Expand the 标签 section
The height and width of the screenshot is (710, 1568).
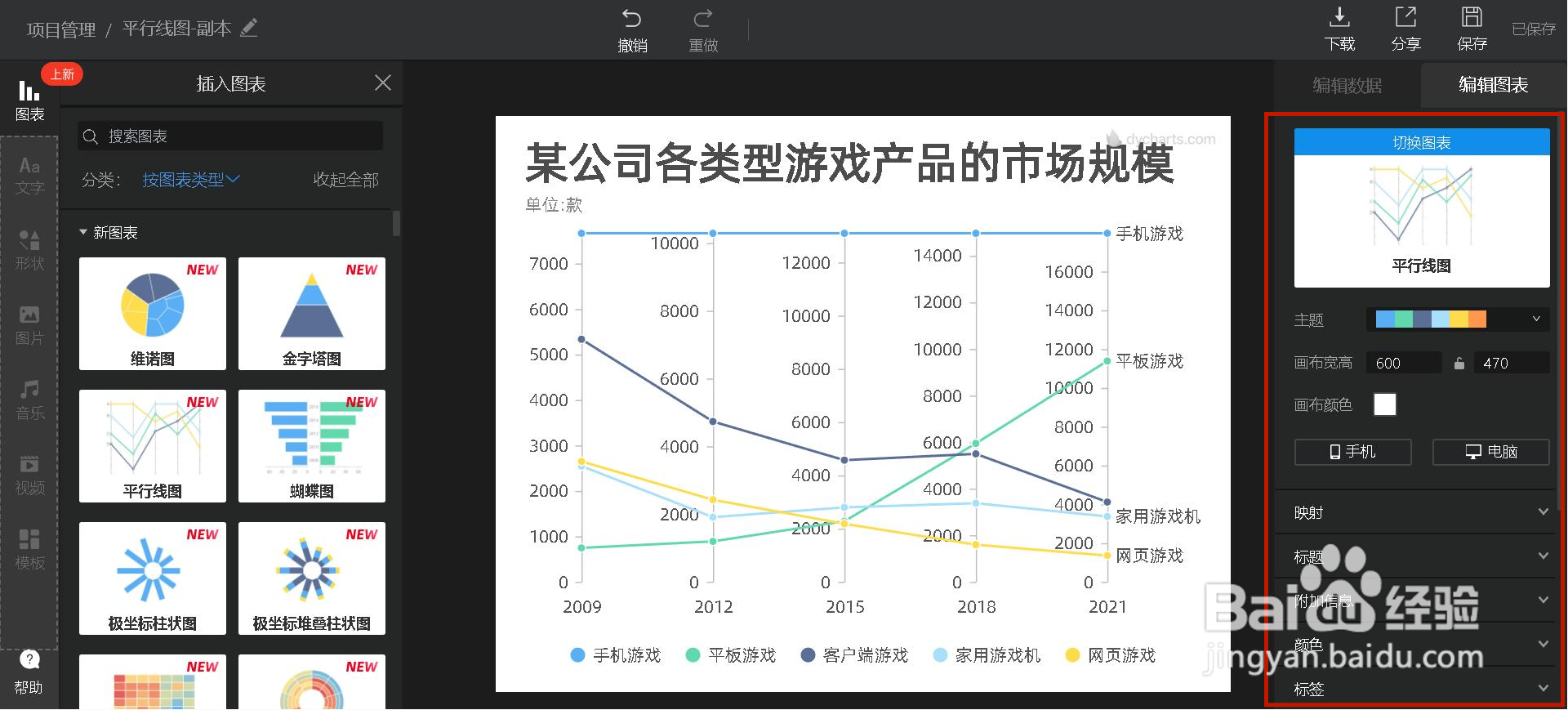[x=1420, y=689]
